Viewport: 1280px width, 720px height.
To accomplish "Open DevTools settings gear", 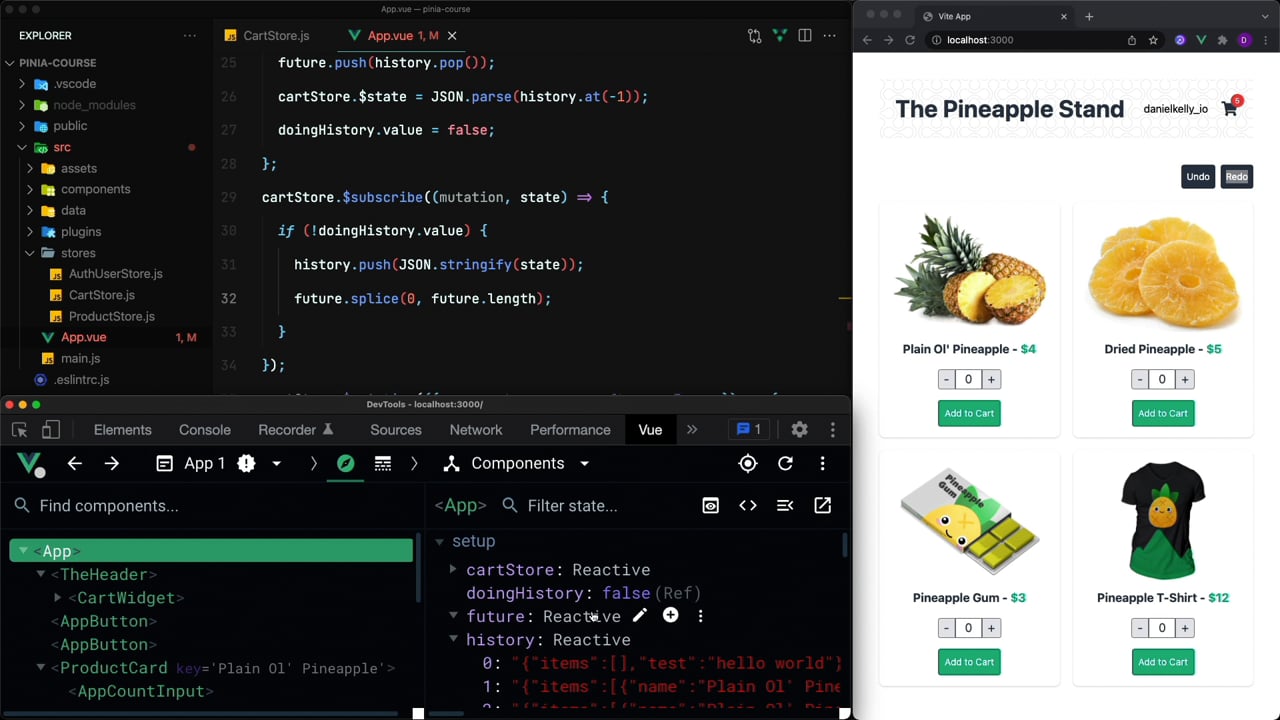I will [799, 430].
